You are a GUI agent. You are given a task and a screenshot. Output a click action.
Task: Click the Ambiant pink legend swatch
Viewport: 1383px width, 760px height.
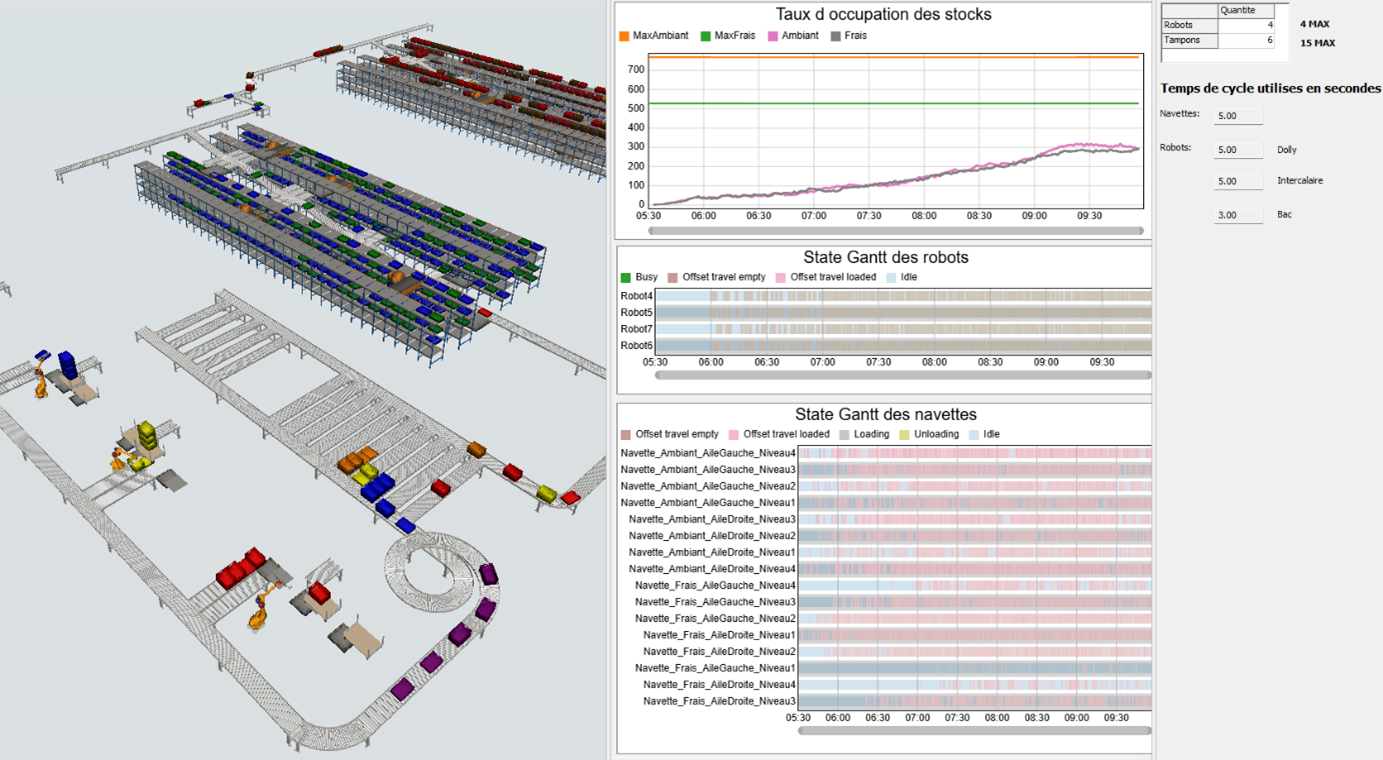pyautogui.click(x=773, y=36)
